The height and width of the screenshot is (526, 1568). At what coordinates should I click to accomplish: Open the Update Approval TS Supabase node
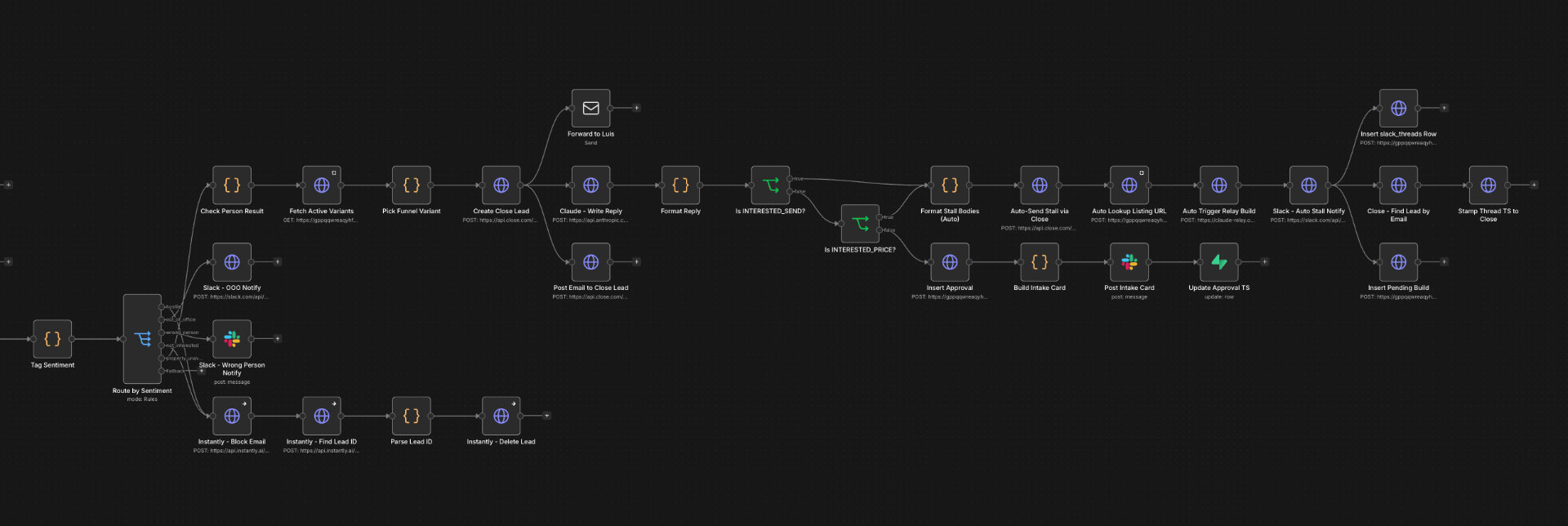[x=1218, y=262]
